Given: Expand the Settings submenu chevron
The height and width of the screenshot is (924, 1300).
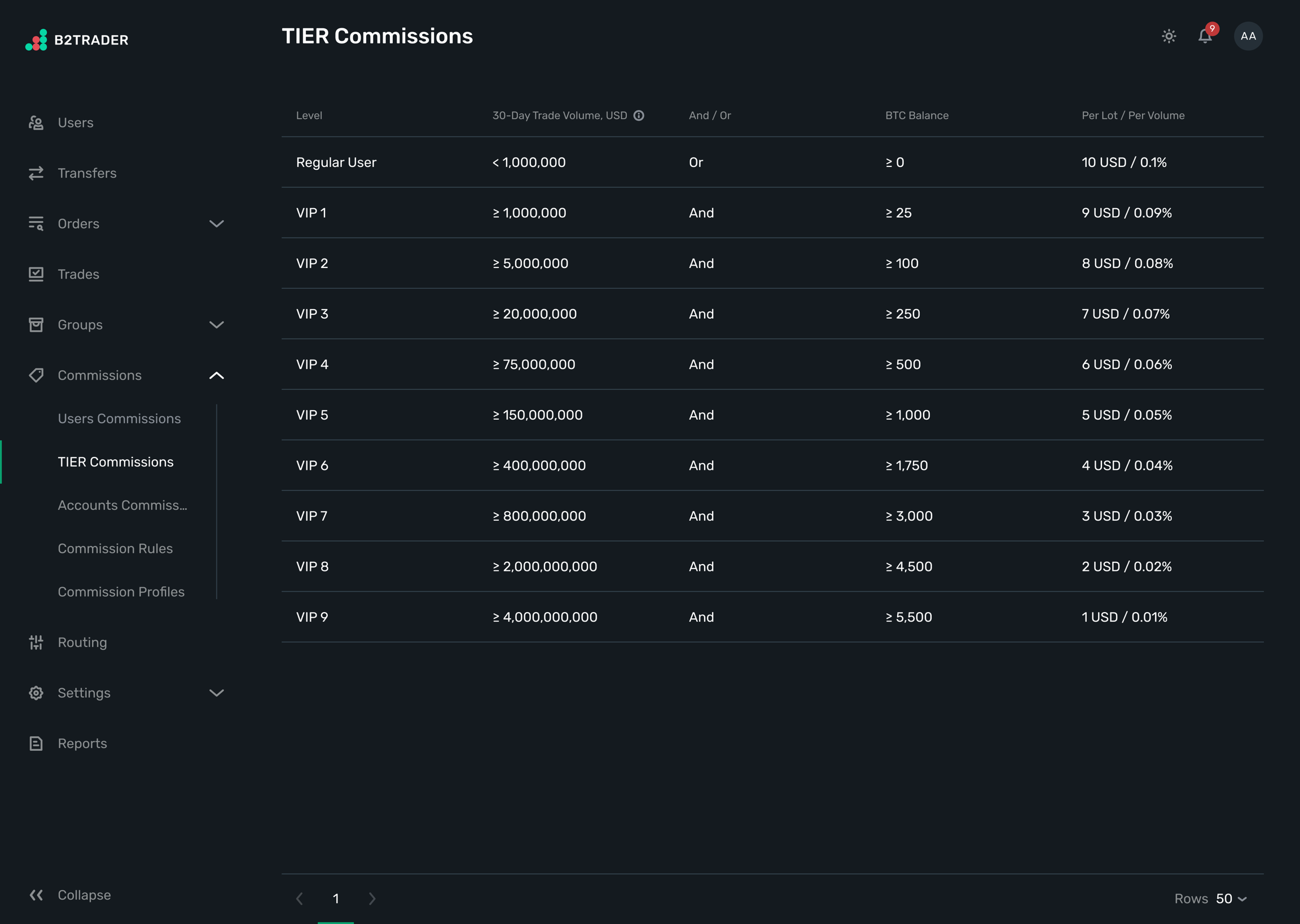Looking at the screenshot, I should coord(216,693).
